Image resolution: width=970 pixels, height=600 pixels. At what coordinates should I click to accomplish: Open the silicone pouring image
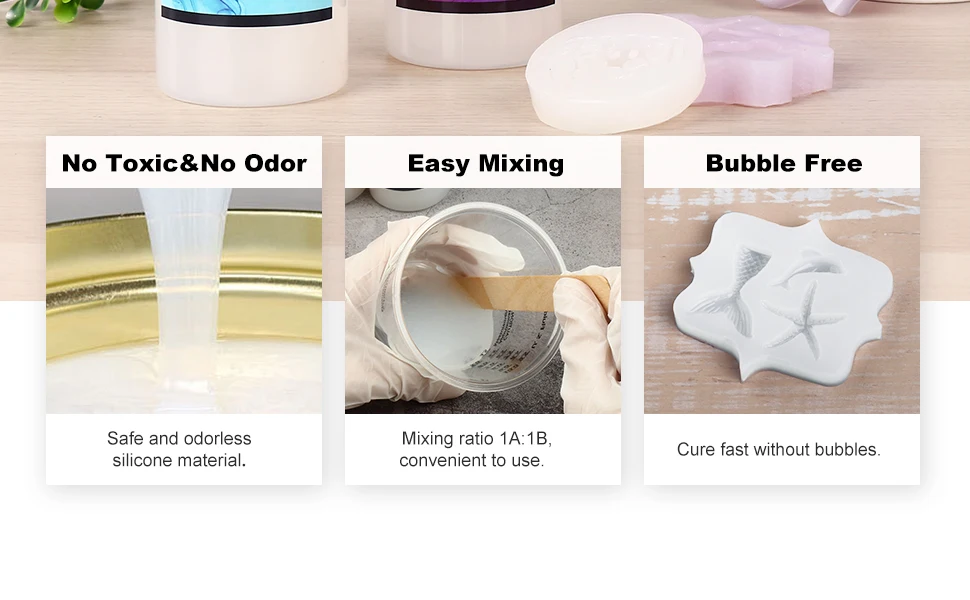(x=184, y=301)
